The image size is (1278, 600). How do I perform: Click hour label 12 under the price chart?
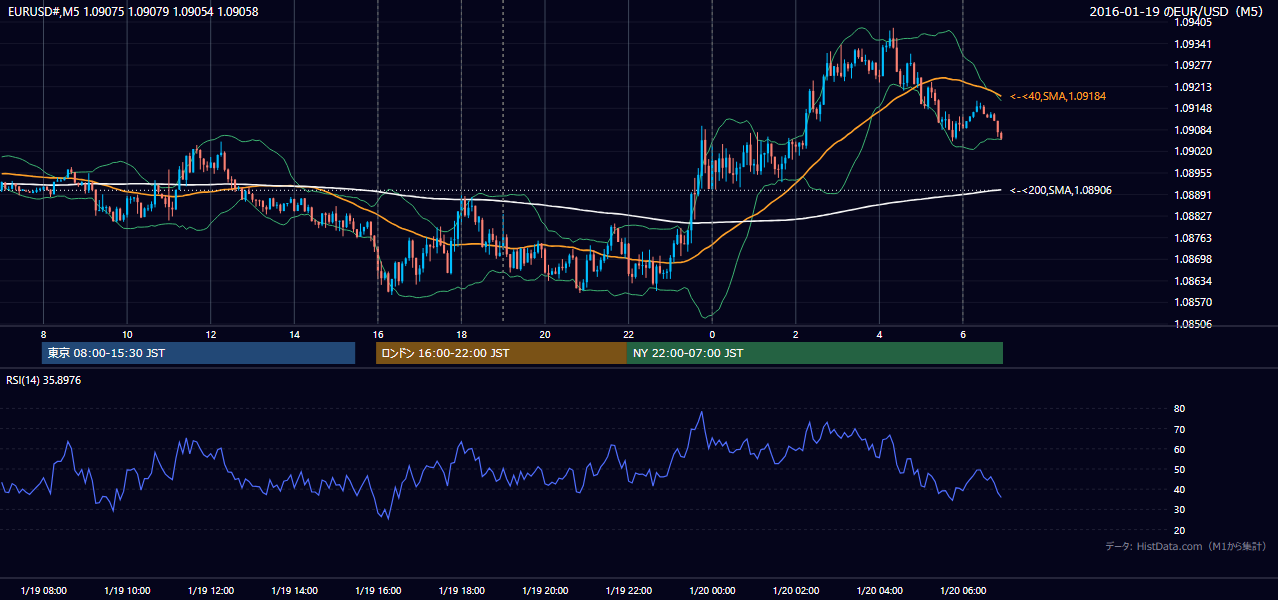(x=210, y=334)
